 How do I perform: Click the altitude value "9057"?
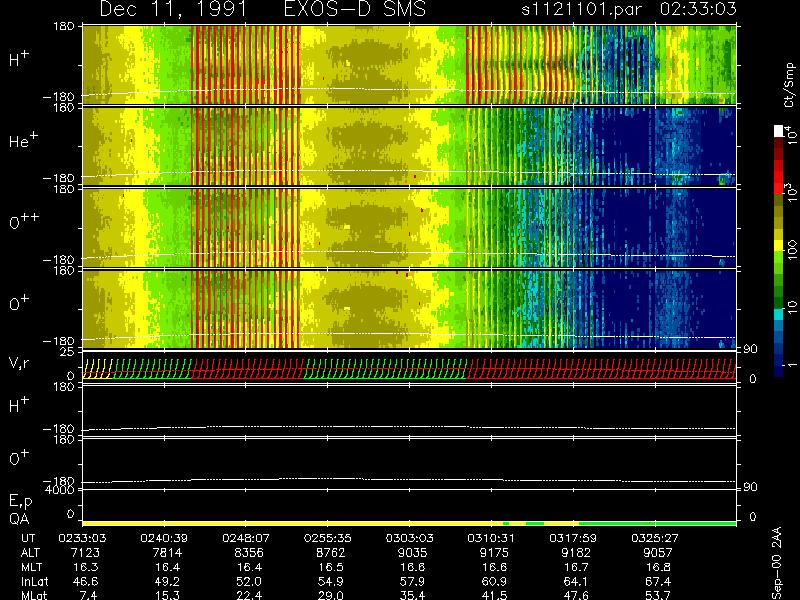[658, 553]
